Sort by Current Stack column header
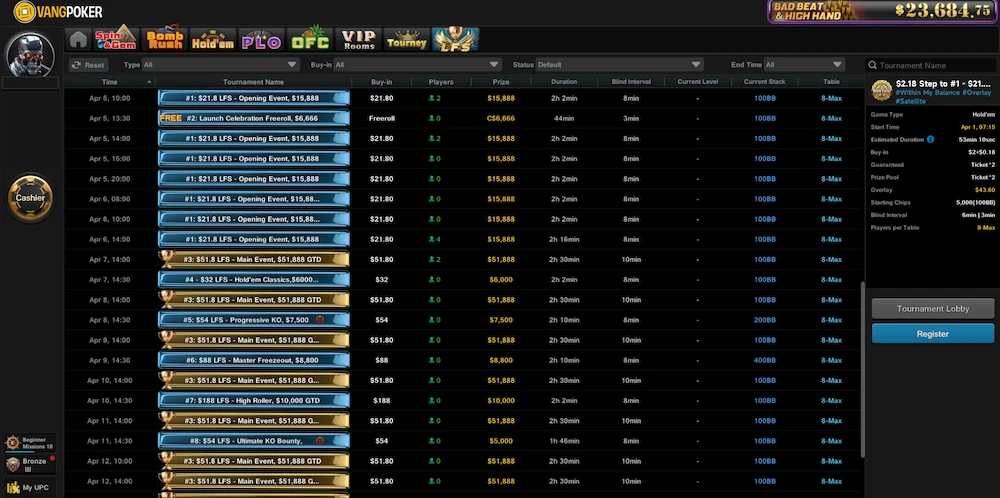 764,82
